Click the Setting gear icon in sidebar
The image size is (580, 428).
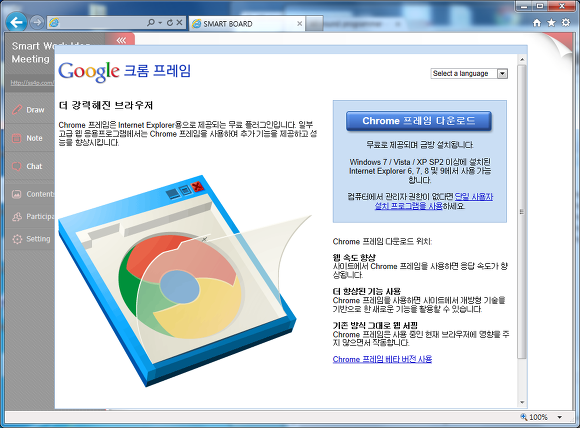[x=17, y=239]
